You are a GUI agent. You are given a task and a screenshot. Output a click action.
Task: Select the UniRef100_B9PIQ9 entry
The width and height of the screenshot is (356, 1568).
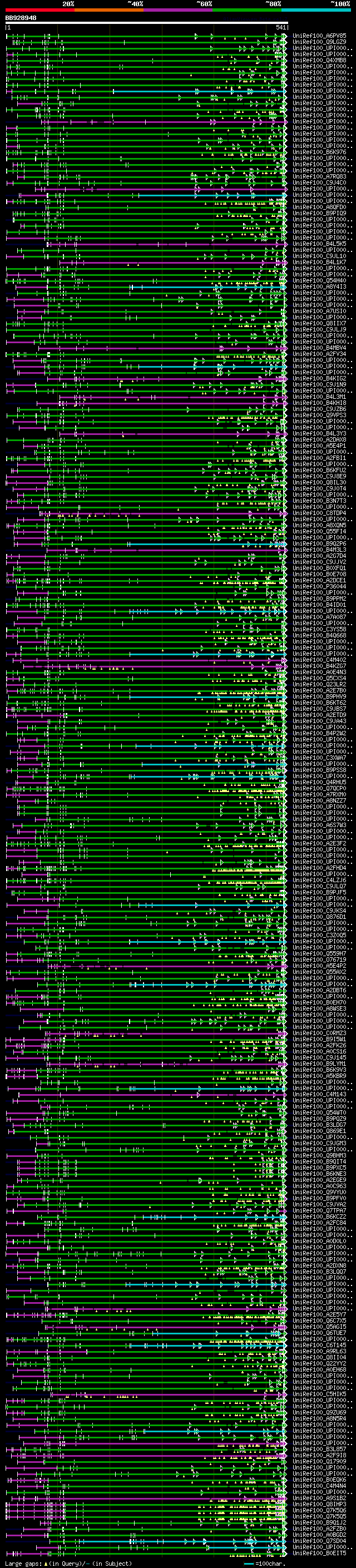[319, 213]
